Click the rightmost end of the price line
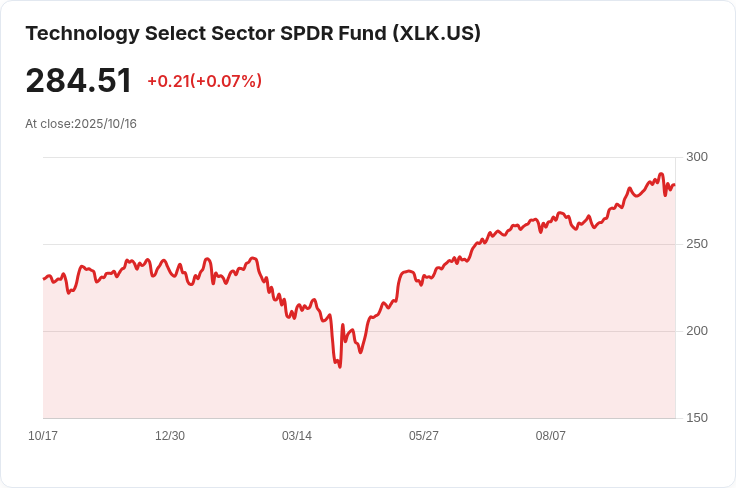This screenshot has height=488, width=736. [675, 185]
